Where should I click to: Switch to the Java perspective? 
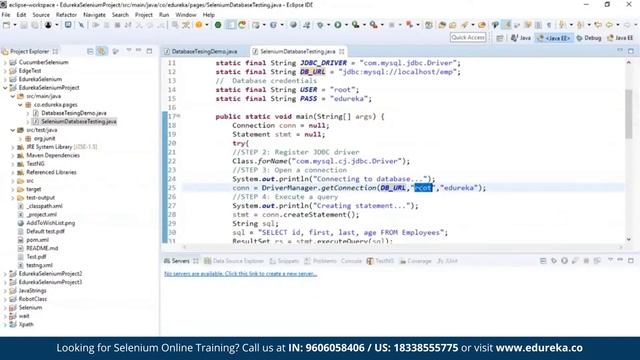coord(521,38)
